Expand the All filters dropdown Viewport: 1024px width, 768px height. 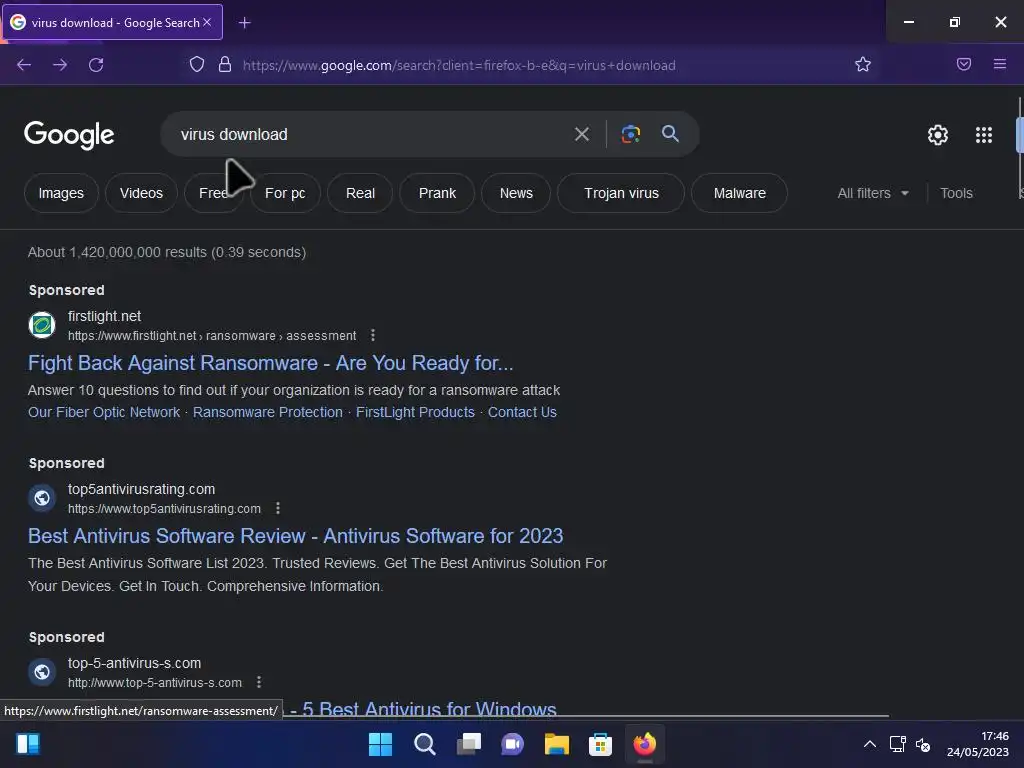click(x=872, y=193)
